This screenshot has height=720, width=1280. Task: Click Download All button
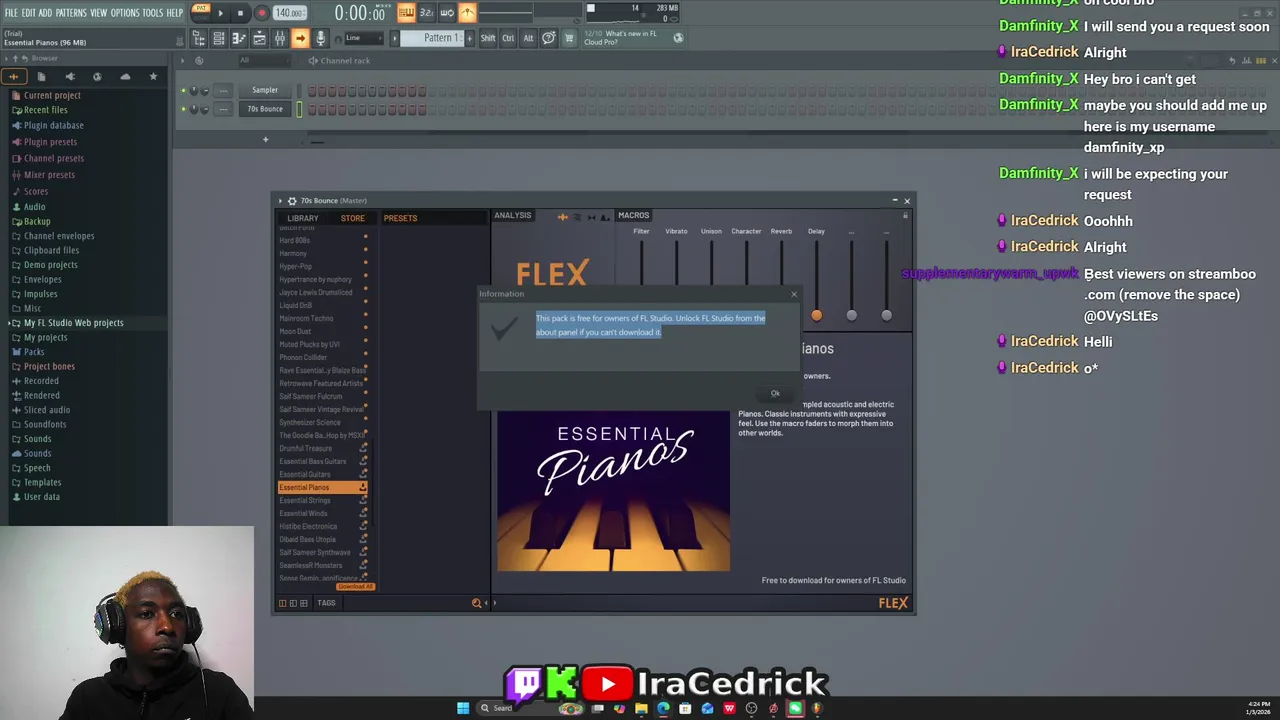[x=355, y=587]
